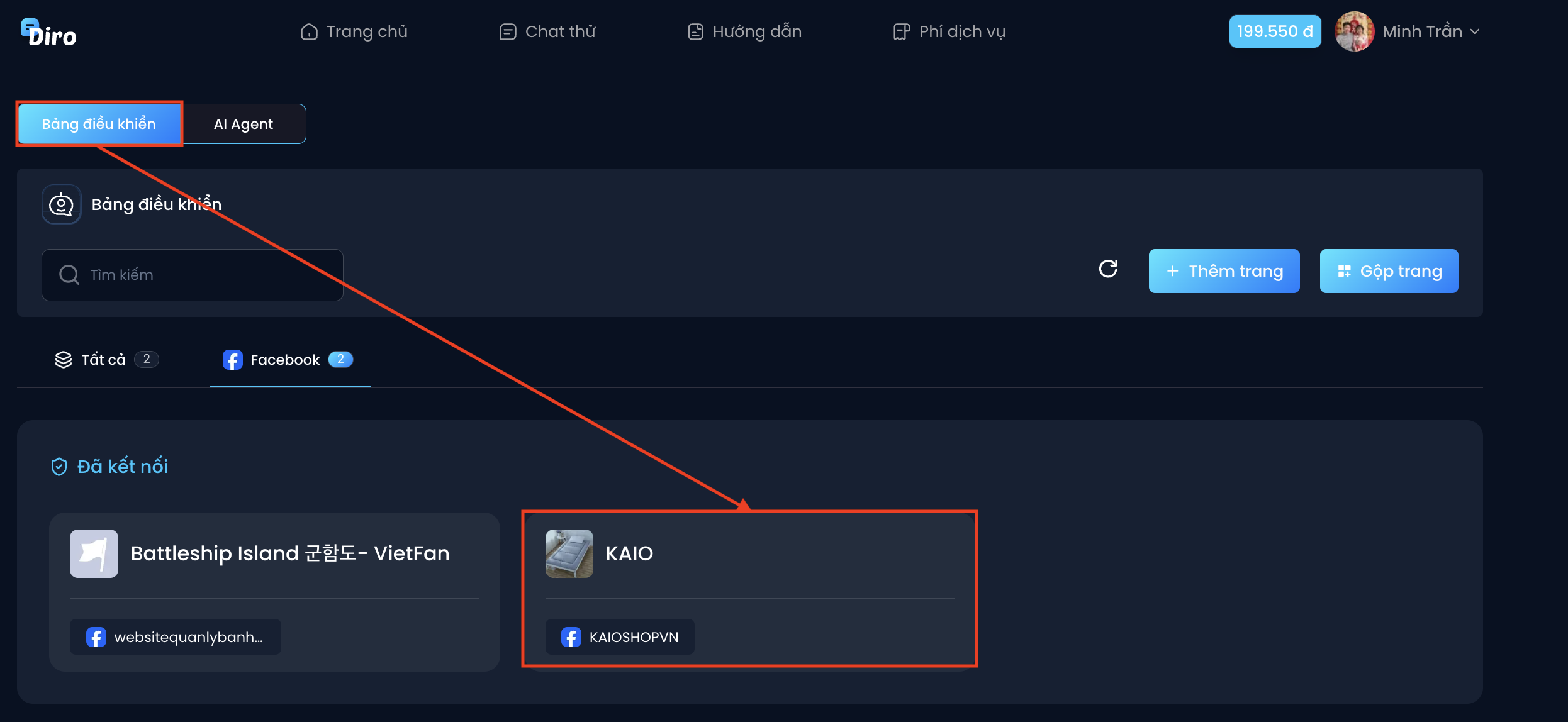Viewport: 1568px width, 722px height.
Task: Click the magnifier icon in search box
Action: pyautogui.click(x=69, y=275)
